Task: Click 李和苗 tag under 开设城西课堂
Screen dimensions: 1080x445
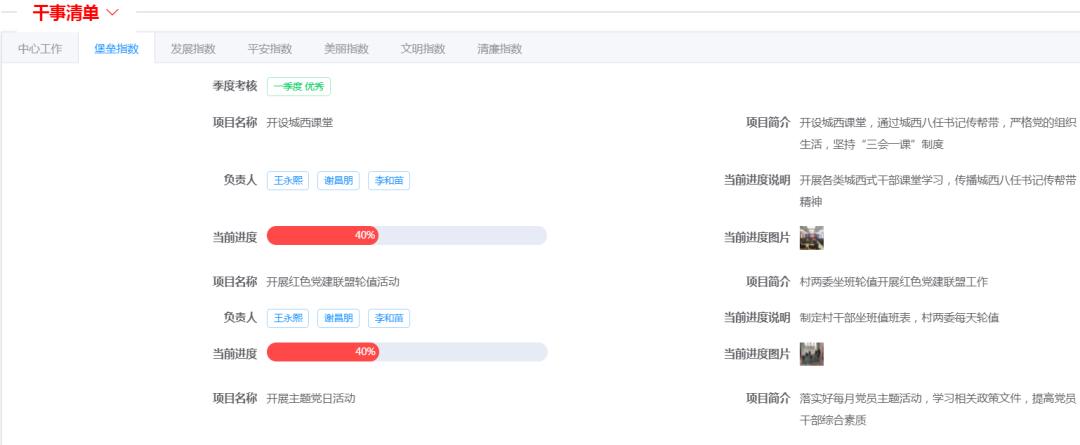Action: [389, 180]
